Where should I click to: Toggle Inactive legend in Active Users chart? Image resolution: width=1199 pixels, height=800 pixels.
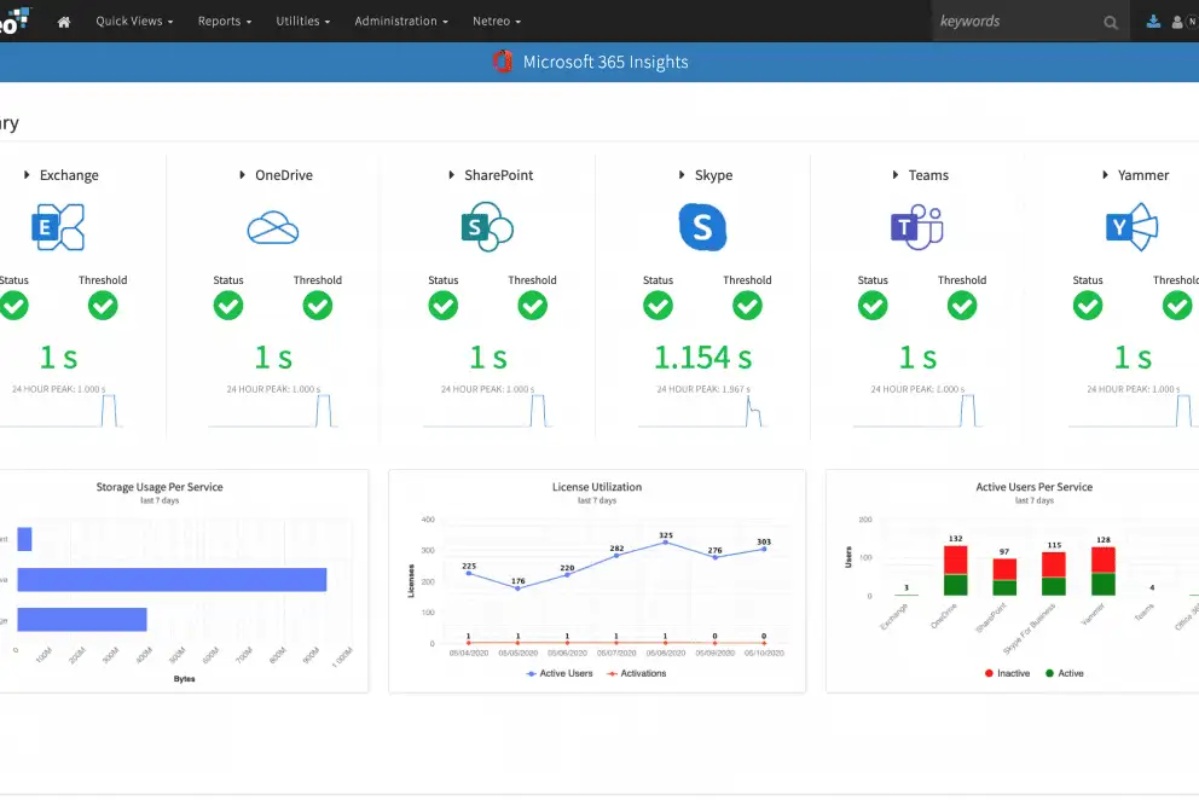pos(1007,674)
